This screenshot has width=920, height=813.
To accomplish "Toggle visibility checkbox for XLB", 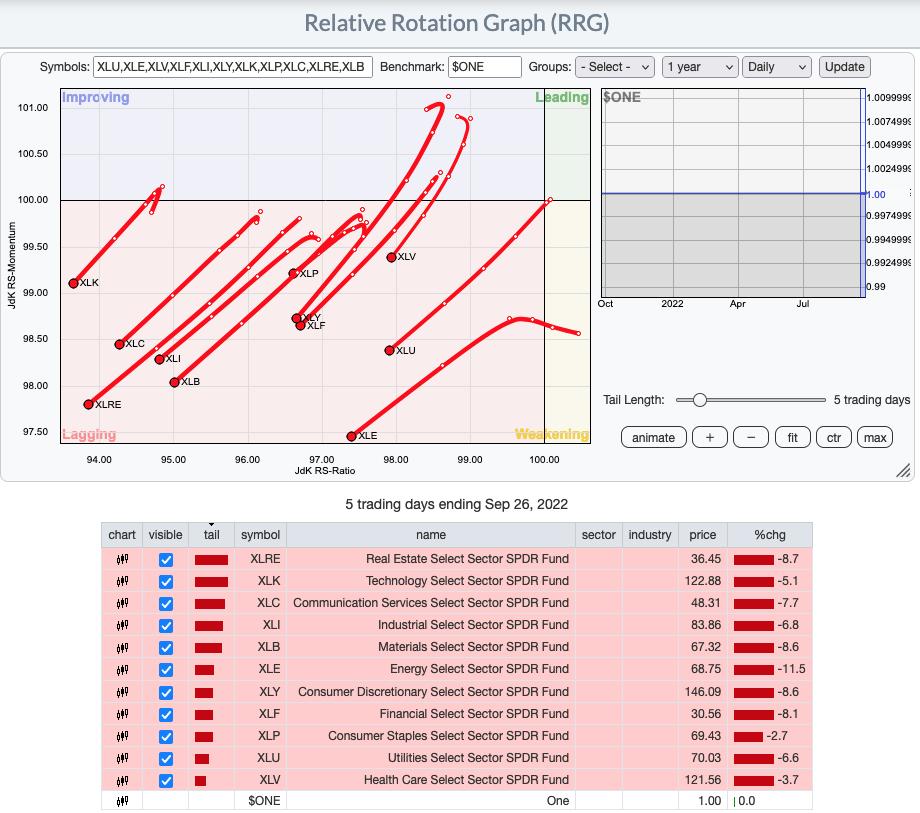I will click(x=166, y=648).
